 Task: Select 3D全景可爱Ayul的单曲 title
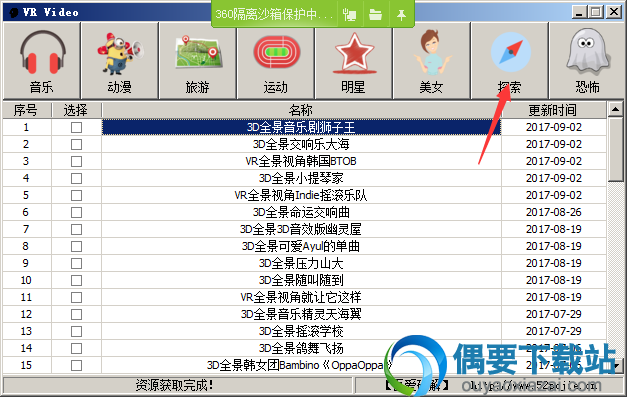301,246
